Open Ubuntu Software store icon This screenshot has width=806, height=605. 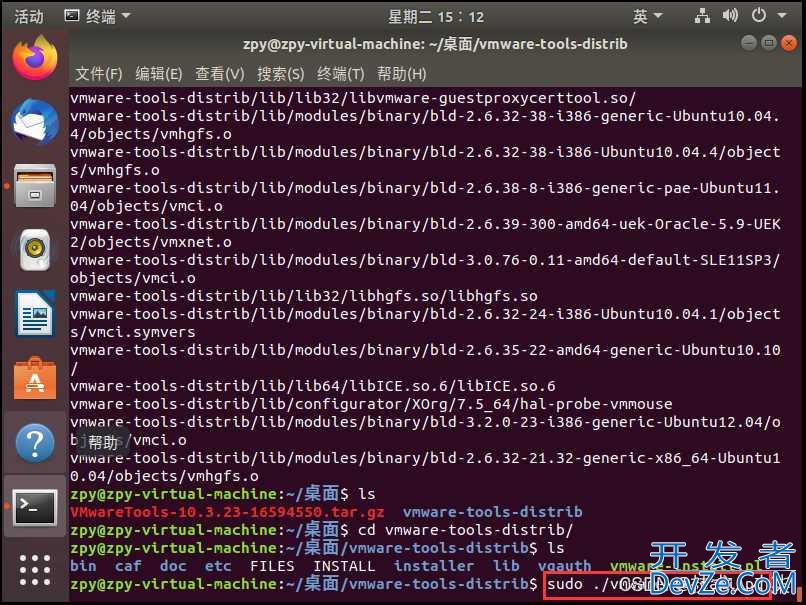(x=35, y=378)
